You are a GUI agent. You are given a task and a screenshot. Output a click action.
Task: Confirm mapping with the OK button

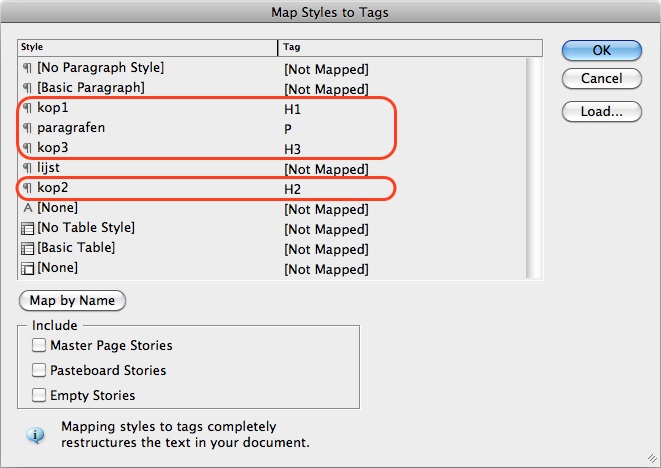602,51
